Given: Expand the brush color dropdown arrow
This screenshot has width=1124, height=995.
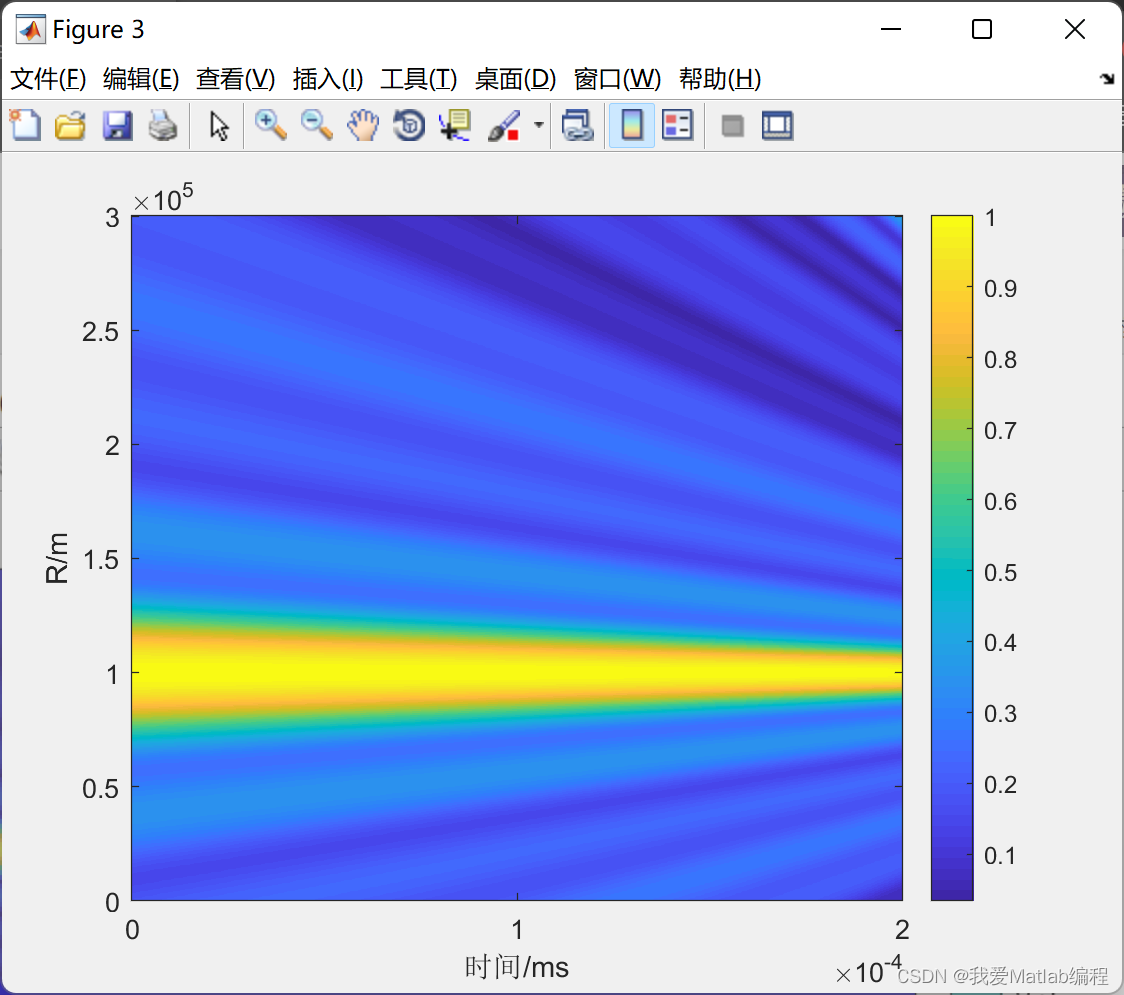Looking at the screenshot, I should pos(538,125).
